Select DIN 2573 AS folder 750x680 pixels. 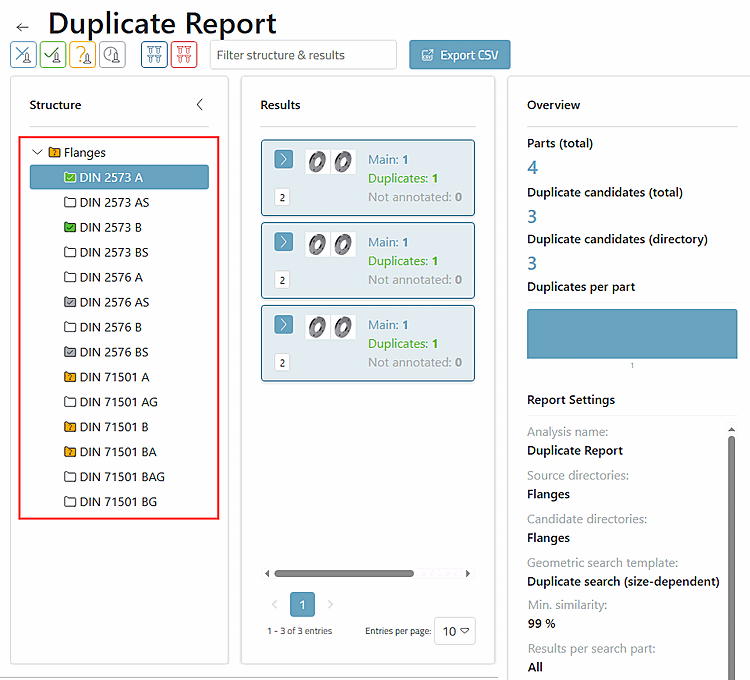106,202
